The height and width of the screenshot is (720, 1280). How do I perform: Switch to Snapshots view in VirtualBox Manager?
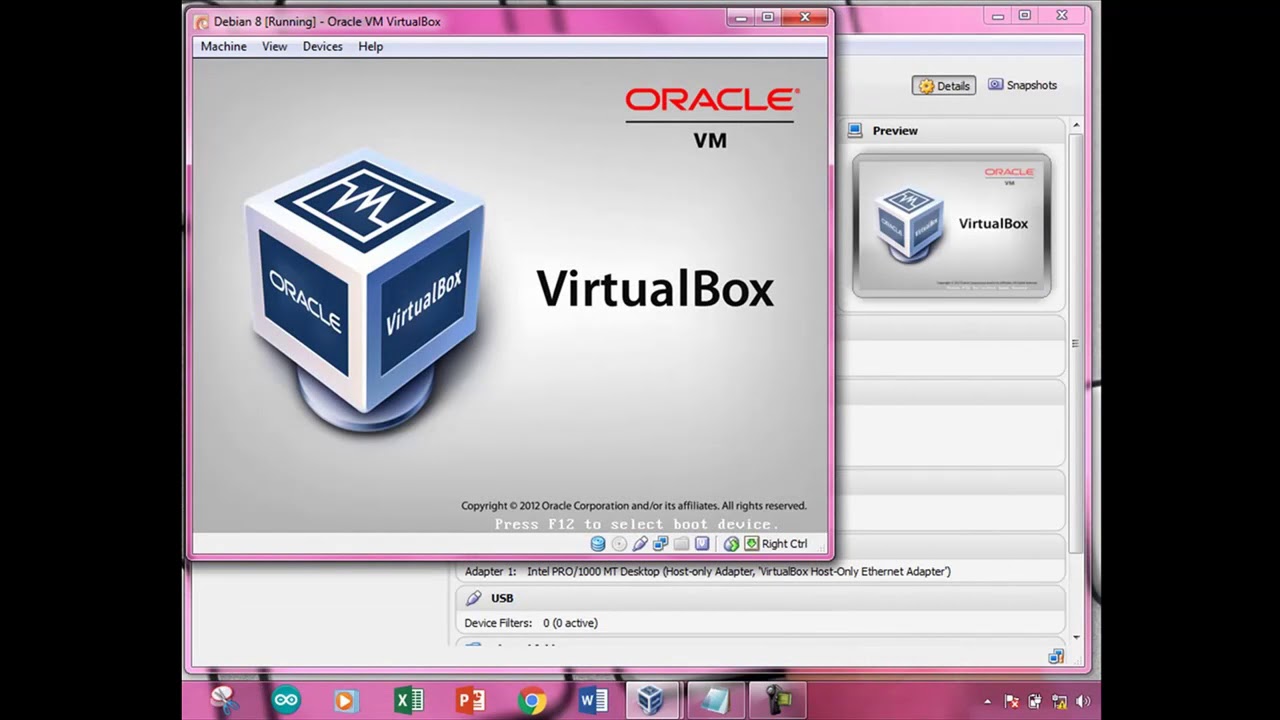[1022, 85]
